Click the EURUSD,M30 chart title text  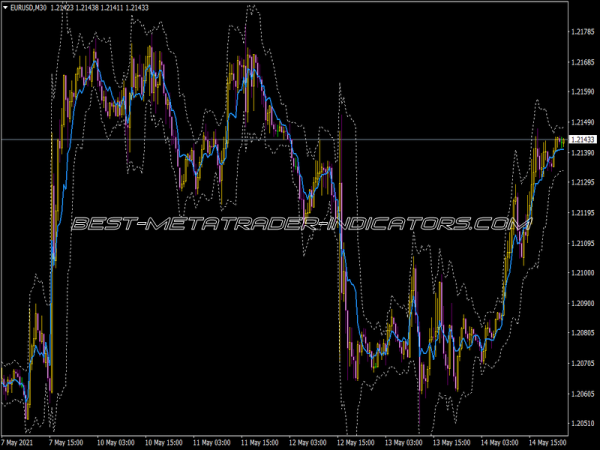pyautogui.click(x=28, y=8)
